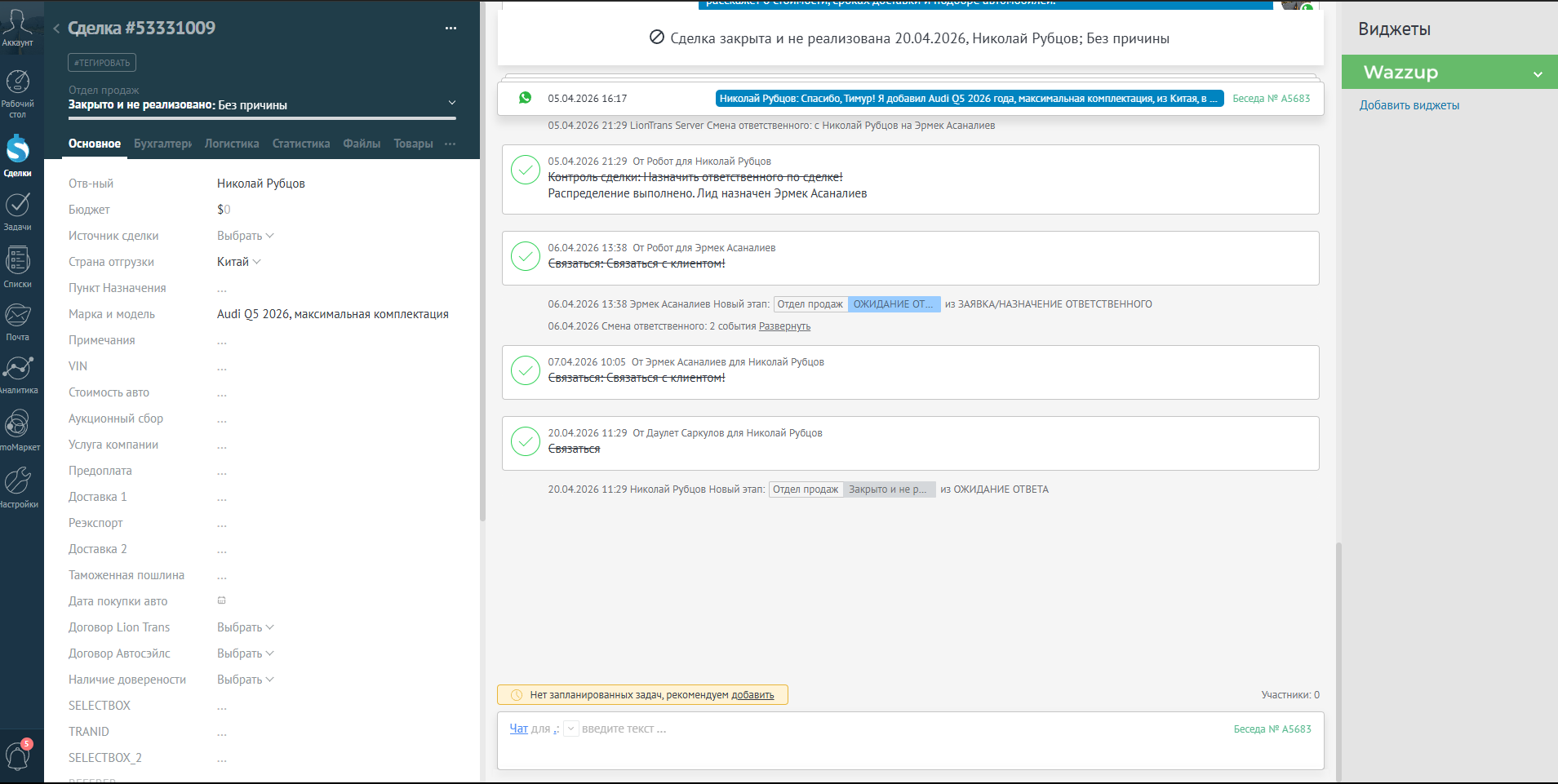Image resolution: width=1558 pixels, height=784 pixels.
Task: Open Аналитика section in sidebar
Action: point(17,375)
